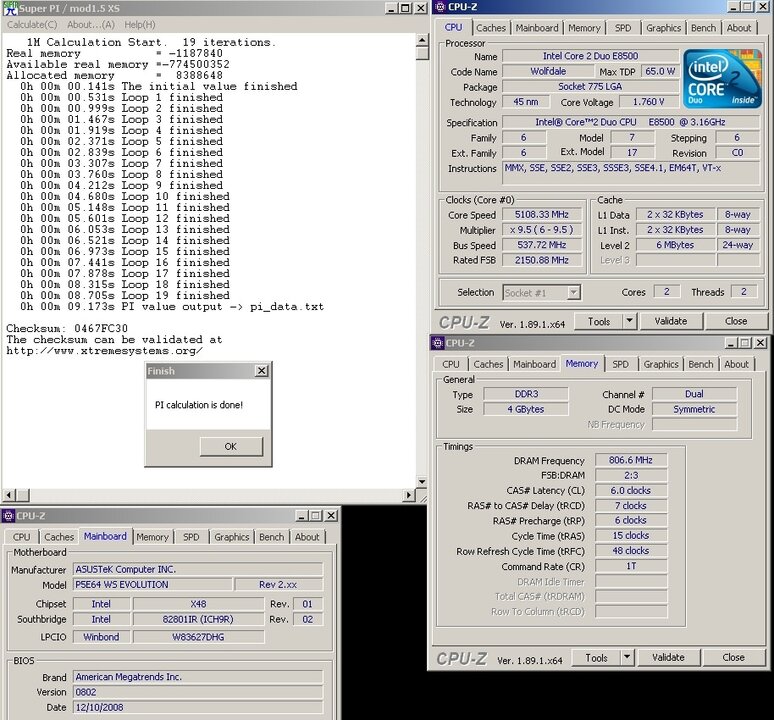Switch to Caches tab in top CPU-Z window

(x=491, y=28)
